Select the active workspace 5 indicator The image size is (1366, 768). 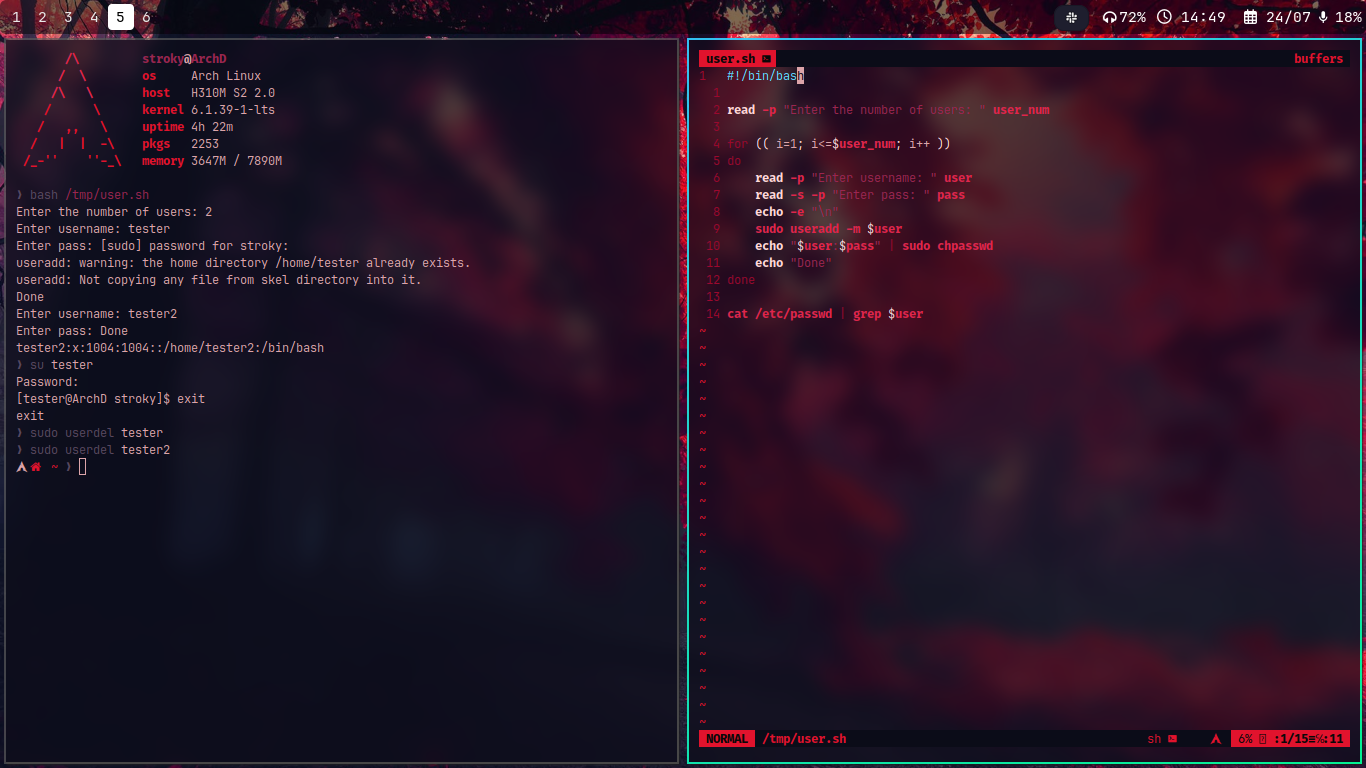click(x=120, y=17)
